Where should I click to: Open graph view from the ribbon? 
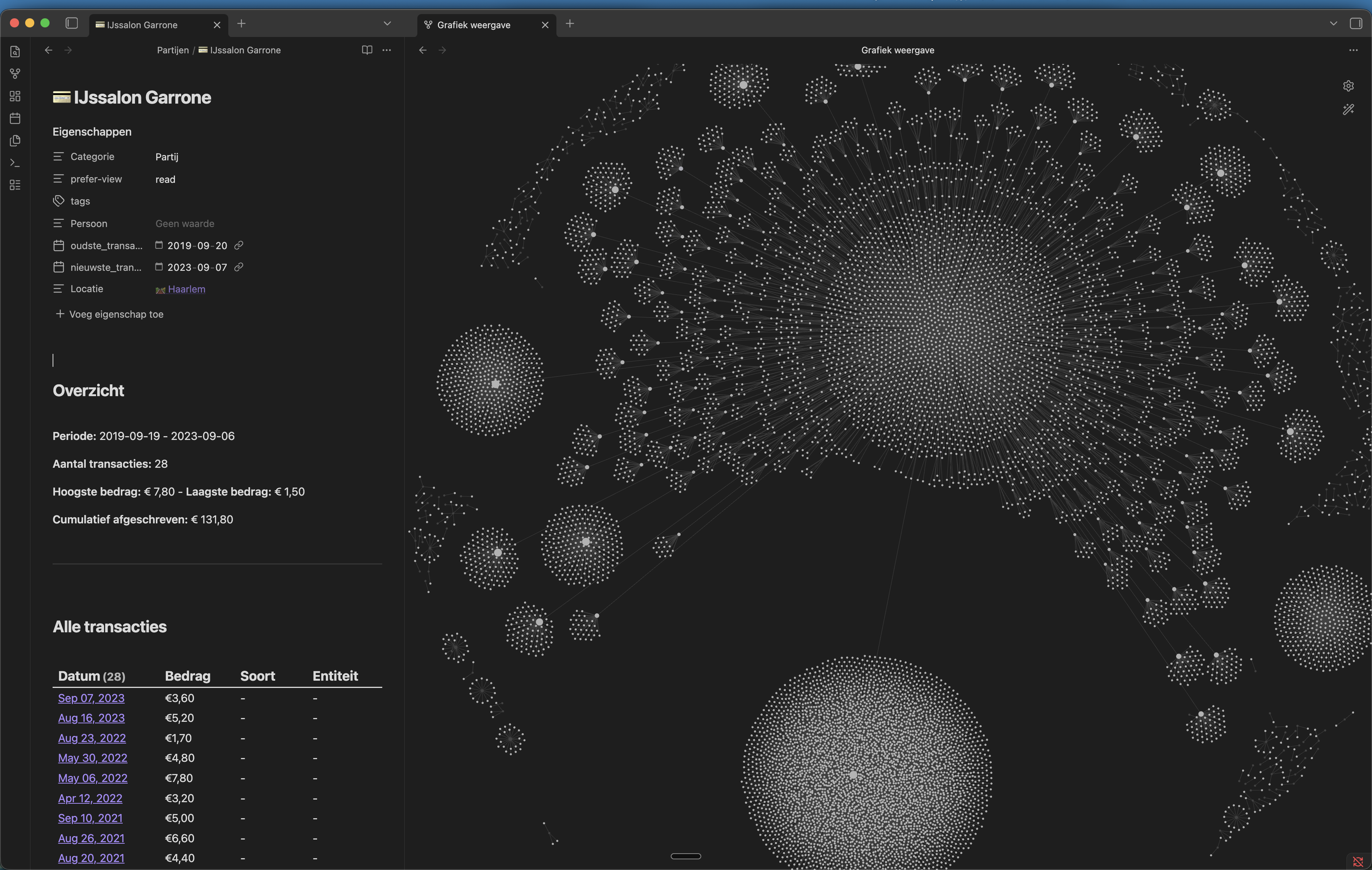[x=15, y=74]
